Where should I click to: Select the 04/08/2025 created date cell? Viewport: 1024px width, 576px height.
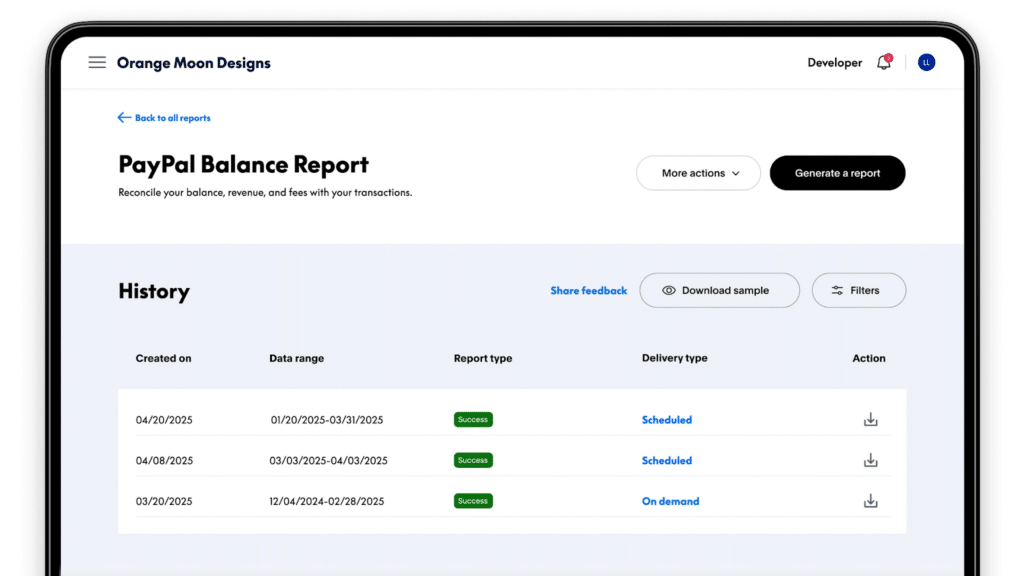tap(164, 460)
